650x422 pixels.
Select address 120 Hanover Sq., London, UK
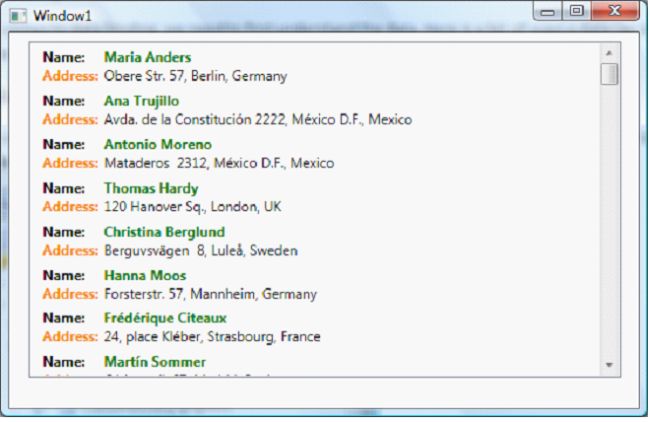192,206
